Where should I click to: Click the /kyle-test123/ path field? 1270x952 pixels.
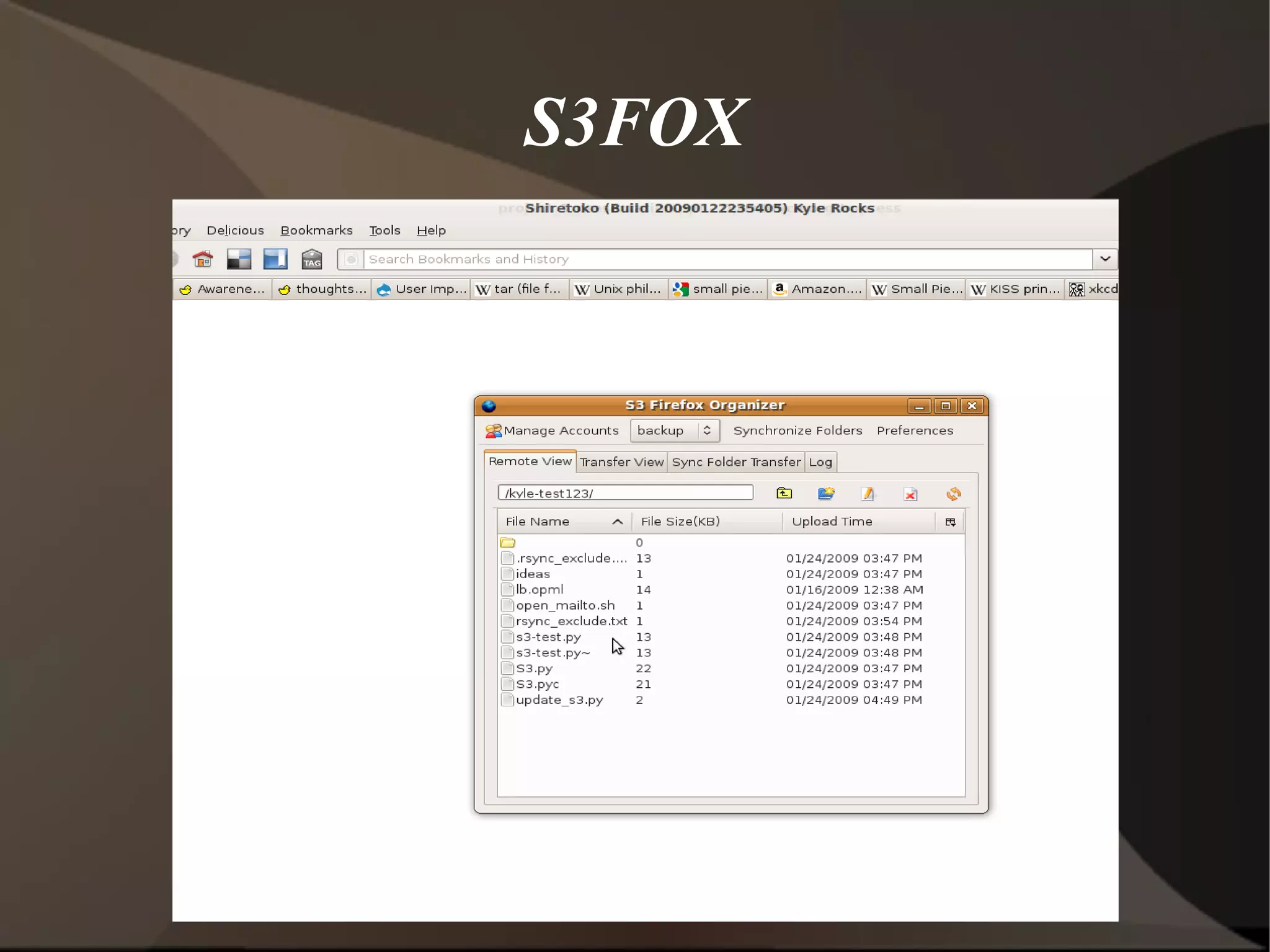coord(625,493)
